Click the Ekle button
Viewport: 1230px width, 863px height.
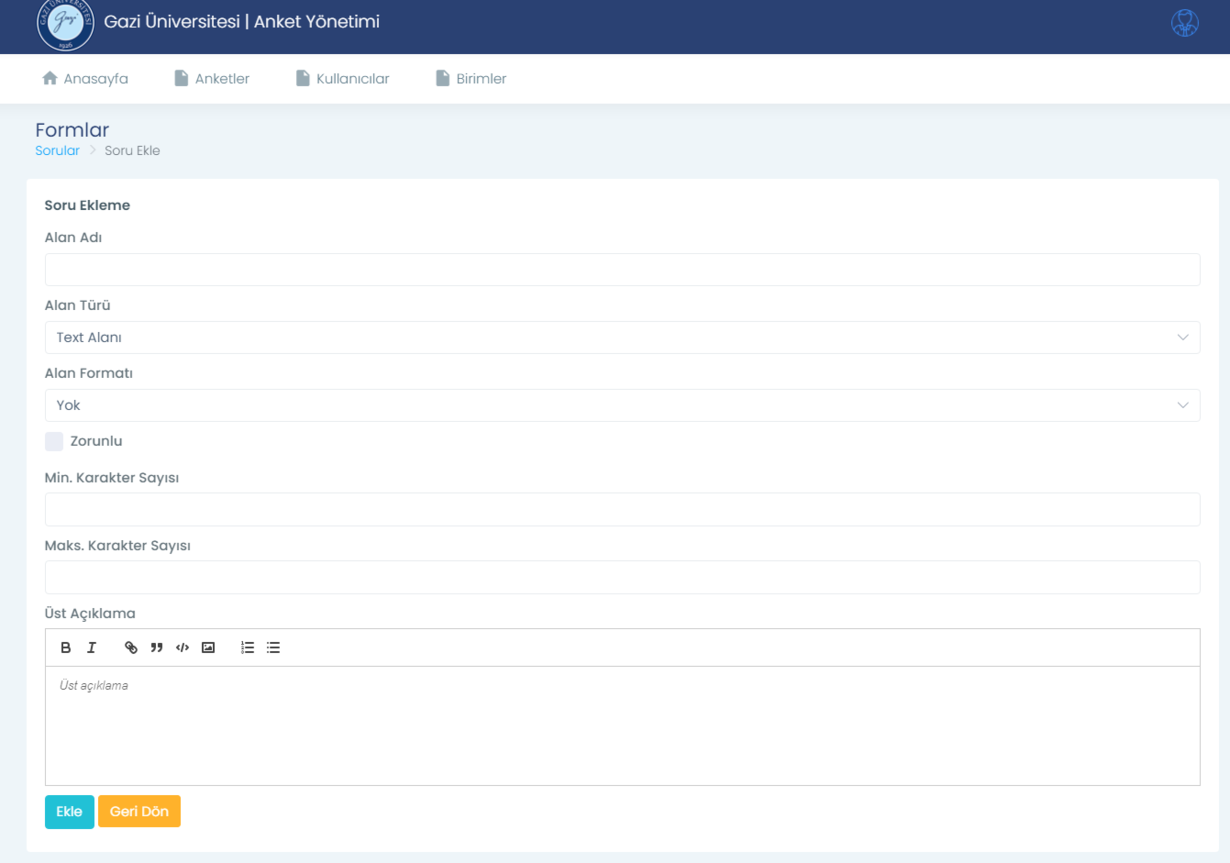[x=69, y=811]
